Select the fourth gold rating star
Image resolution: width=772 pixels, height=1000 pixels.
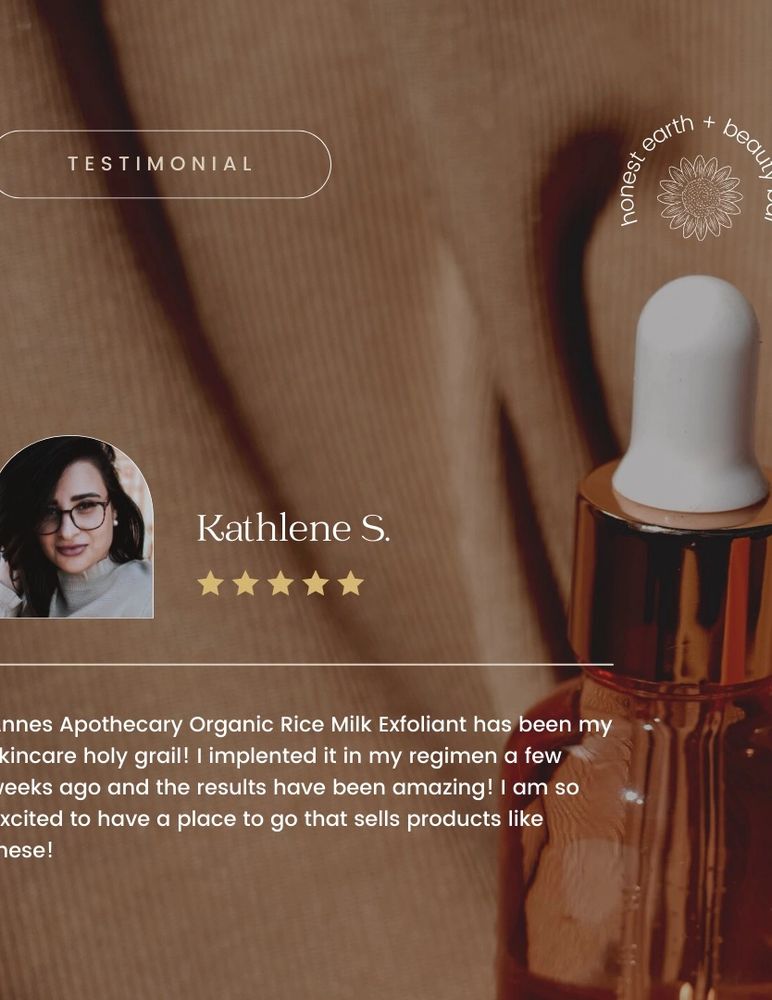[315, 583]
